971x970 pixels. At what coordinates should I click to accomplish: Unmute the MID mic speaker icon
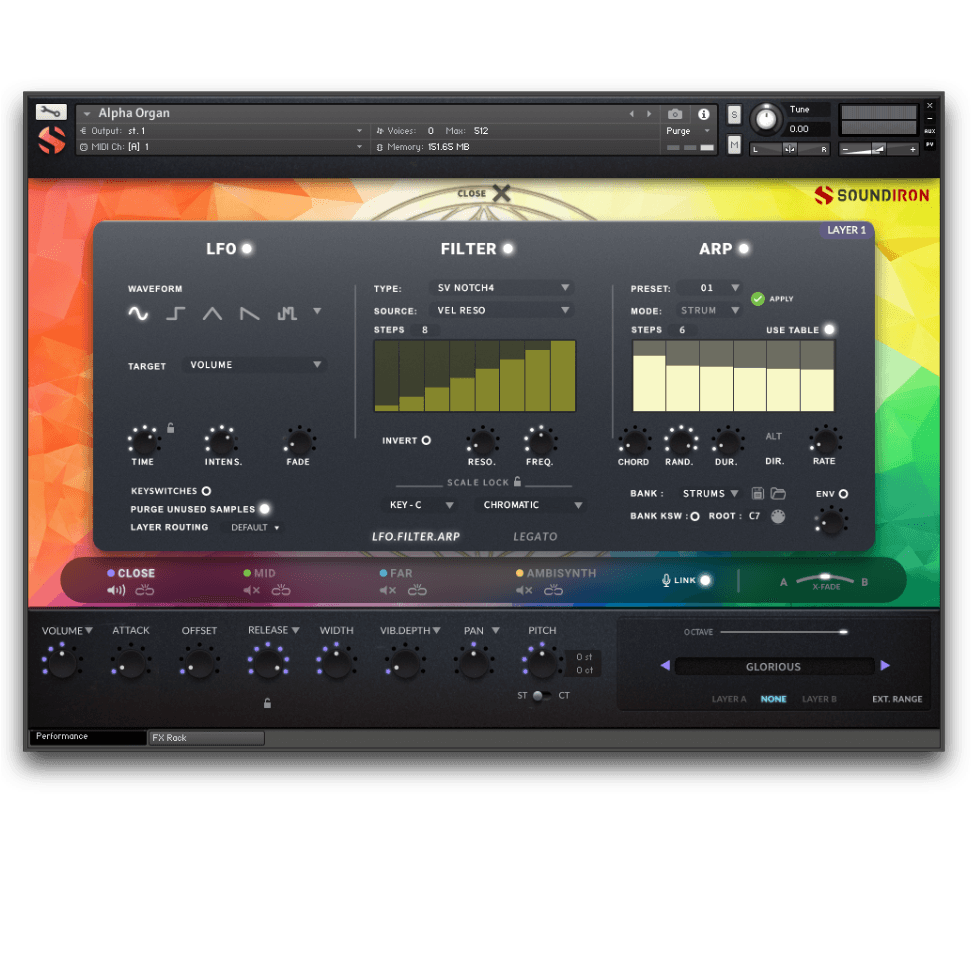(251, 590)
